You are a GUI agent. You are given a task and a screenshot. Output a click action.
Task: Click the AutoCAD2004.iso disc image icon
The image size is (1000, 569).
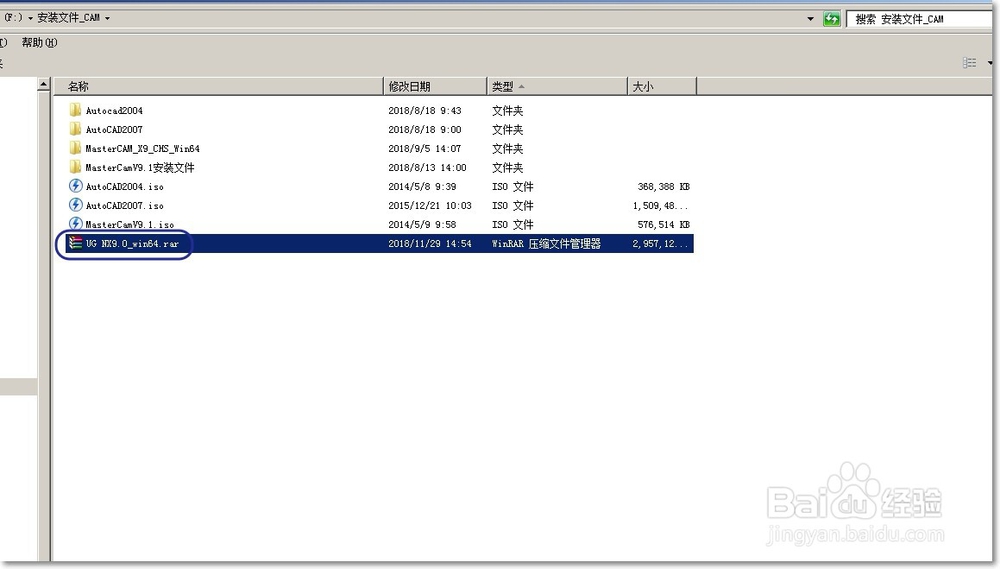coord(75,186)
